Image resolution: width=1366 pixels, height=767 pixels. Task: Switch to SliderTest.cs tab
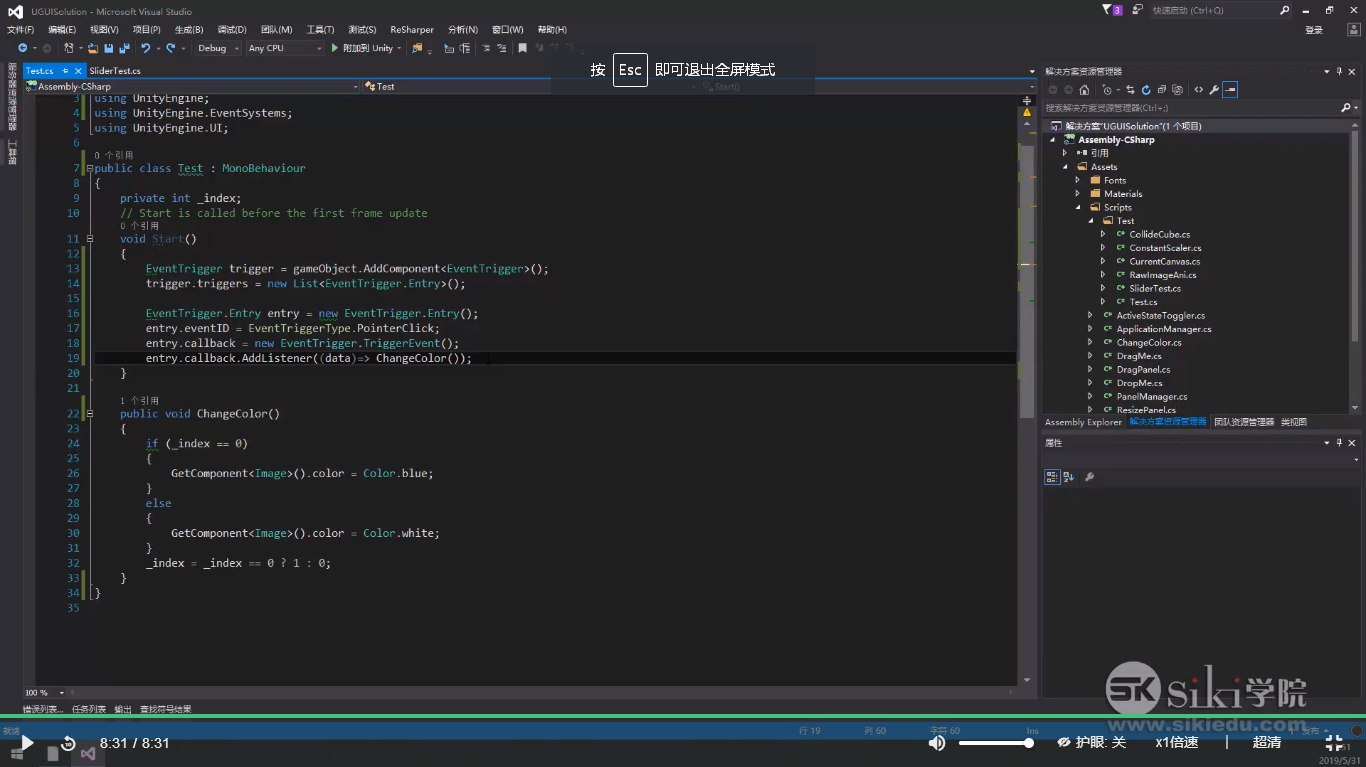click(115, 71)
